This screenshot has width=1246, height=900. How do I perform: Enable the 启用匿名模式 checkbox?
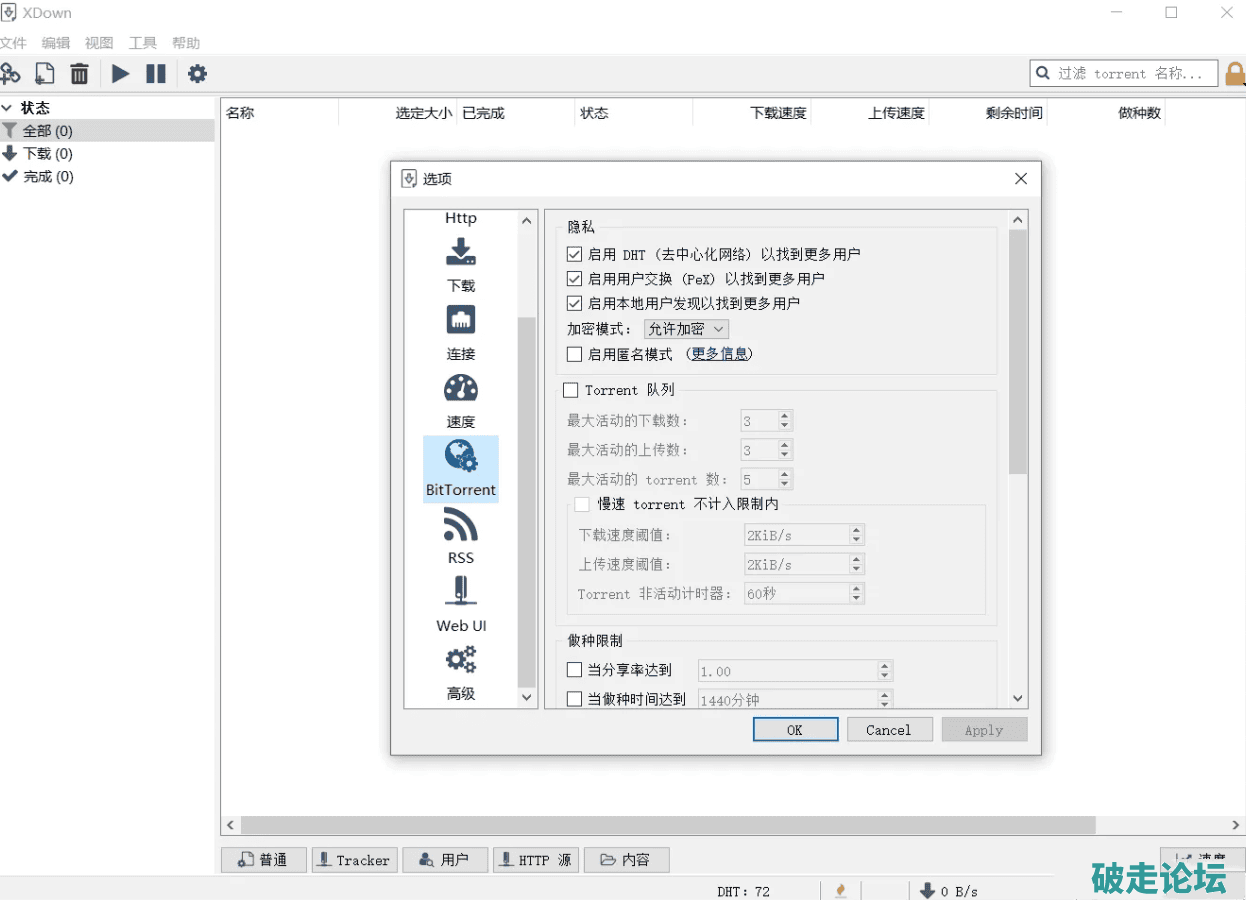coord(574,354)
